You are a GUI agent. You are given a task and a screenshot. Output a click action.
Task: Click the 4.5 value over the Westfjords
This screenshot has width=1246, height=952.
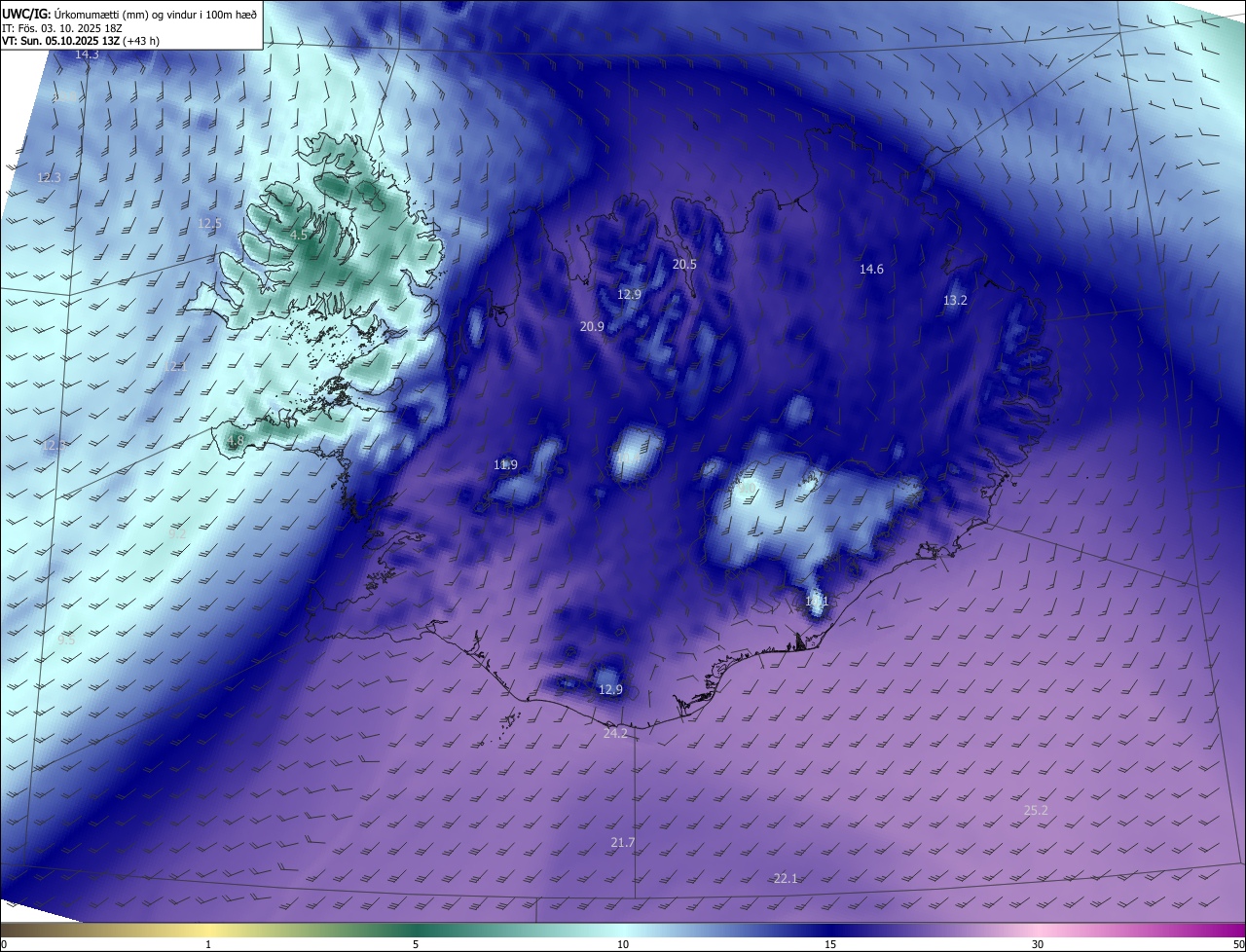click(299, 235)
